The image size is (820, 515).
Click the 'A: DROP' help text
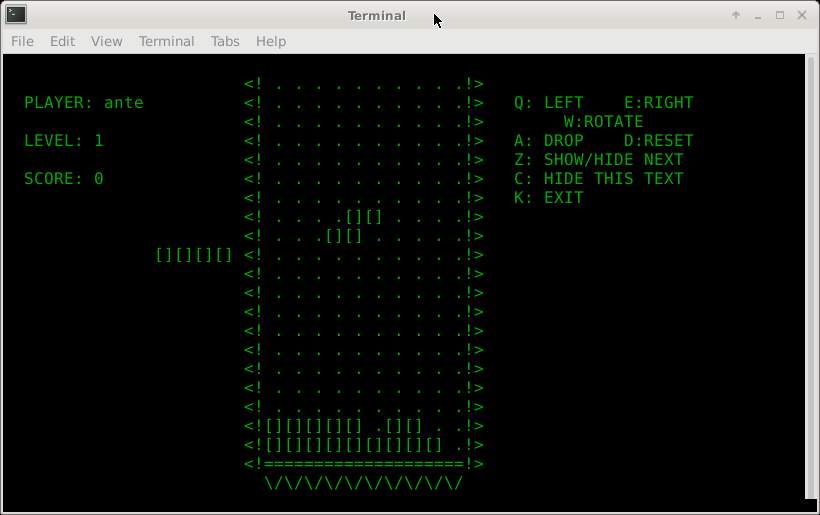549,141
